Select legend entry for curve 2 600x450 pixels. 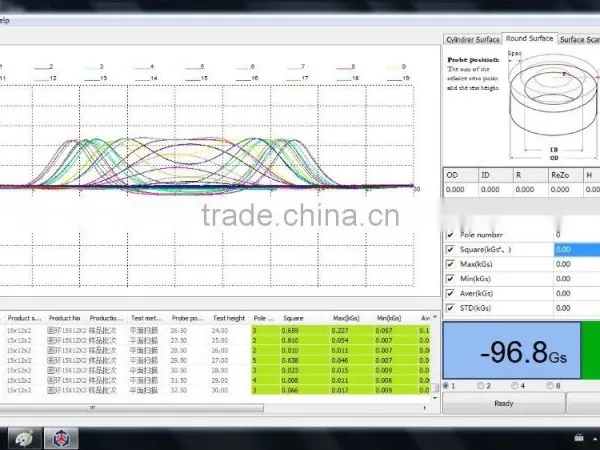44,67
